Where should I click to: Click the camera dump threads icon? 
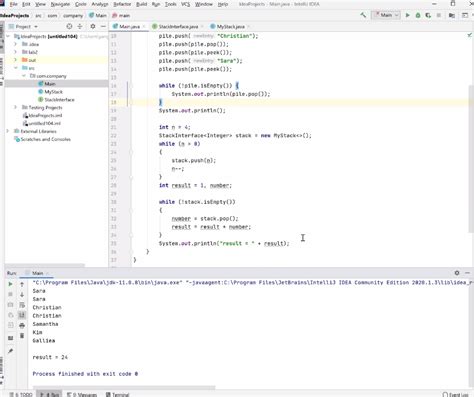click(x=10, y=305)
